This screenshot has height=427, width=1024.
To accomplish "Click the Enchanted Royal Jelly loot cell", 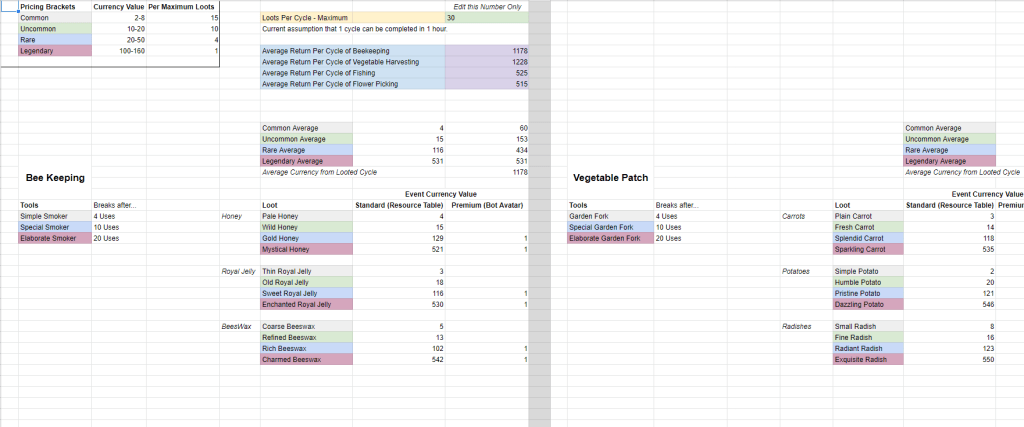I will pos(306,304).
